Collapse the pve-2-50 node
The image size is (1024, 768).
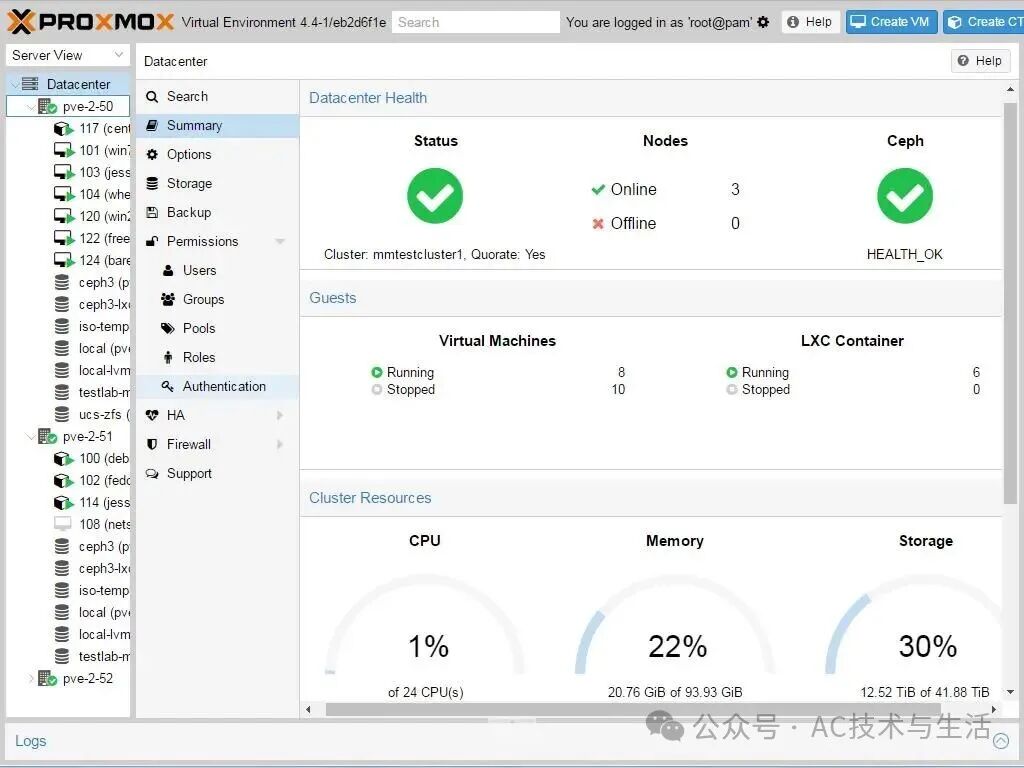tap(30, 106)
